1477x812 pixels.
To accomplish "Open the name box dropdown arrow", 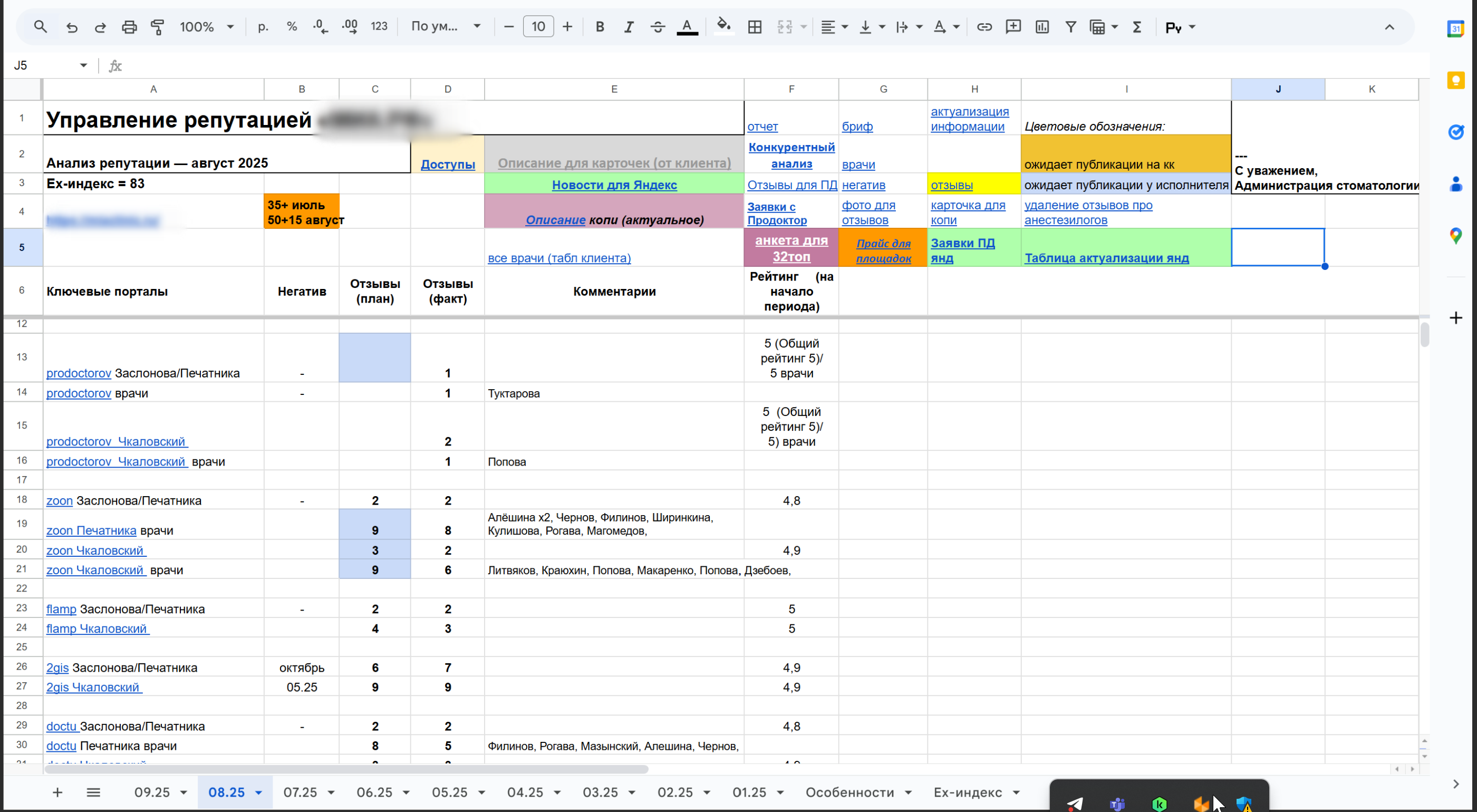I will (x=84, y=65).
